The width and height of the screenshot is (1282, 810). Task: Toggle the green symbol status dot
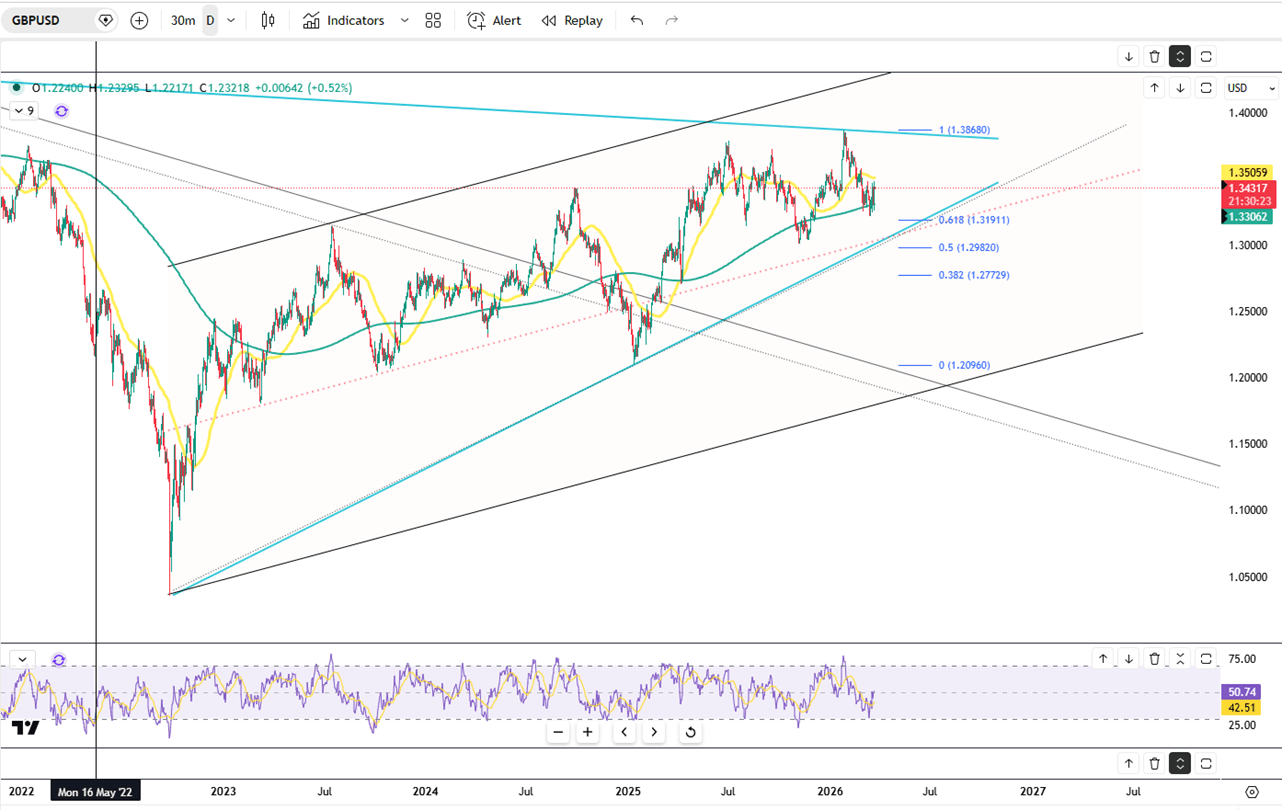(x=16, y=88)
